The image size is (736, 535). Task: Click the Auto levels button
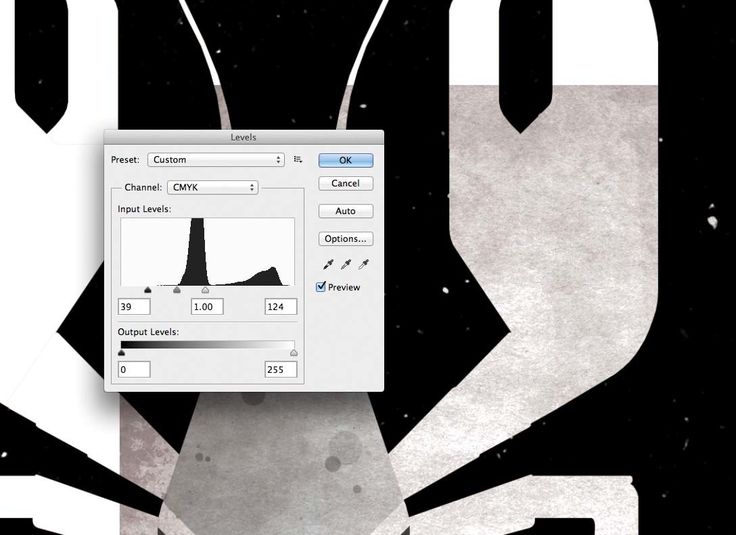pos(345,211)
